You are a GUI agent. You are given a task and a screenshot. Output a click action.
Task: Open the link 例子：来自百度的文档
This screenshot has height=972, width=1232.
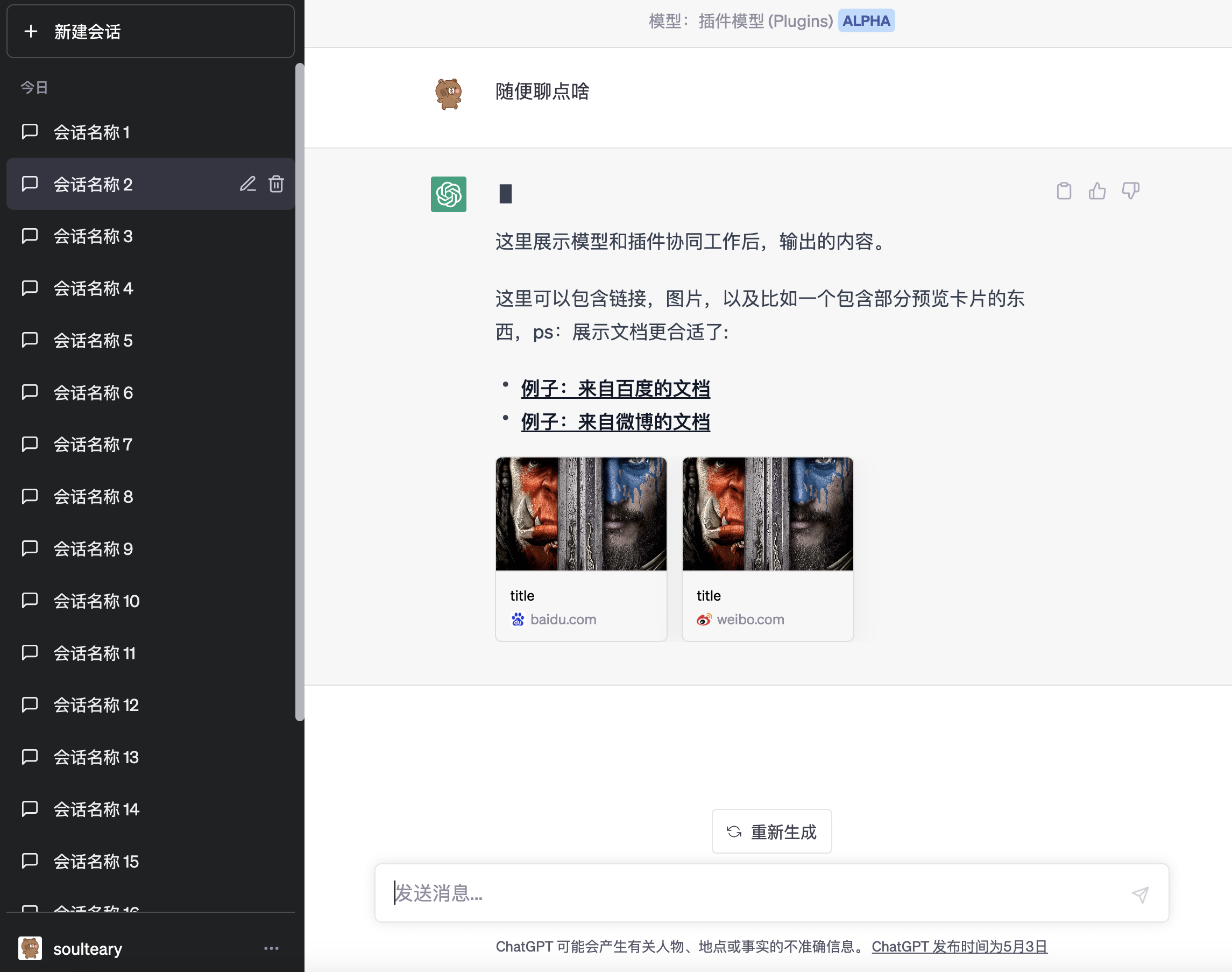tap(615, 389)
